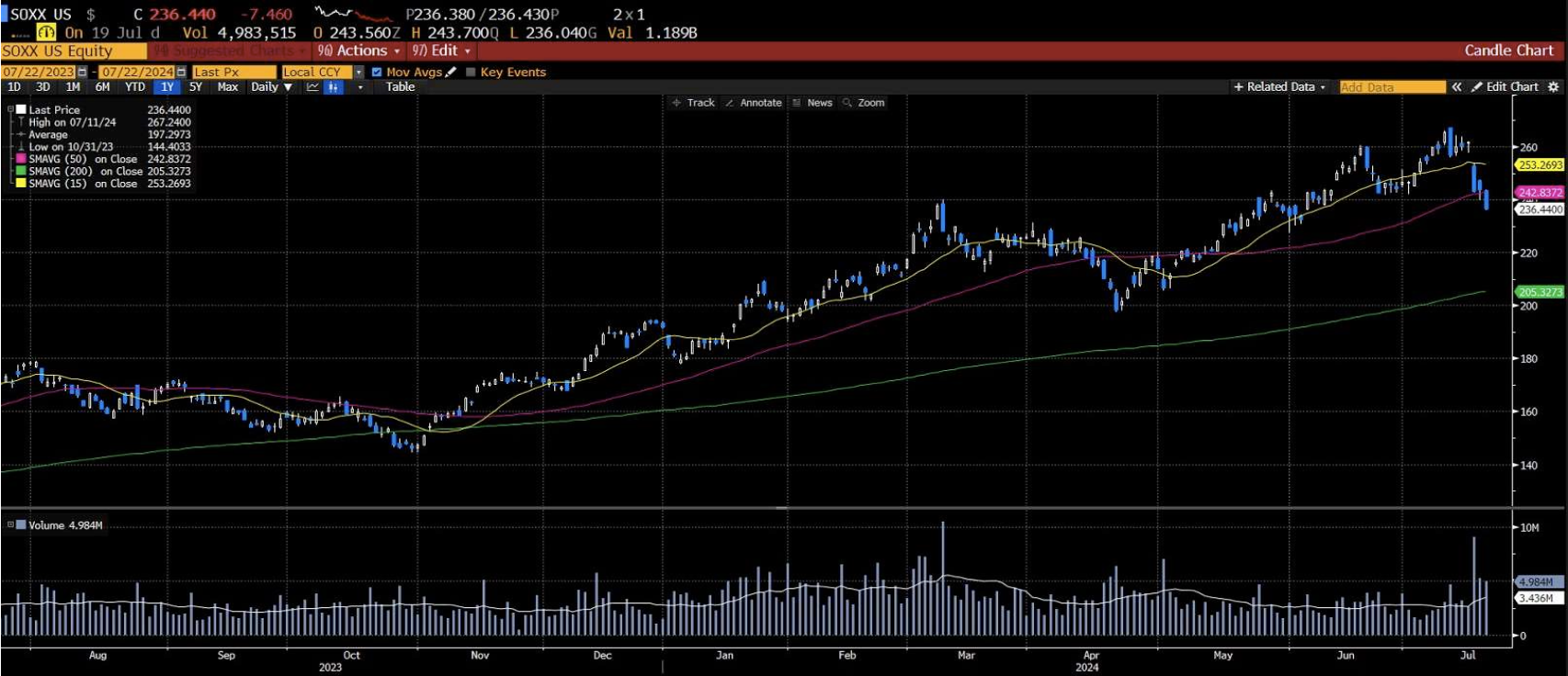This screenshot has width=1568, height=676.
Task: Toggle Volume series square in volume legend
Action: tap(21, 525)
